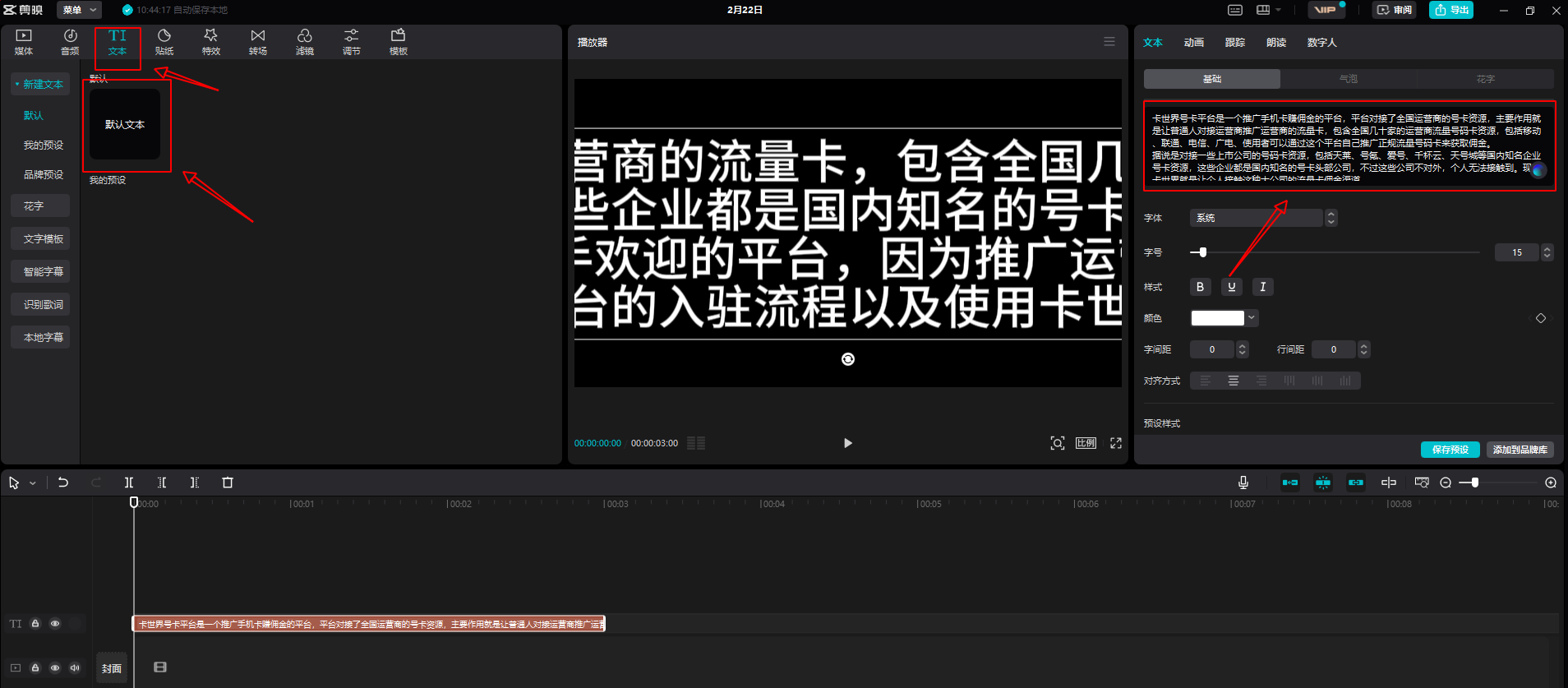The height and width of the screenshot is (688, 1568).
Task: Open the text color dropdown arrow
Action: 1252,318
